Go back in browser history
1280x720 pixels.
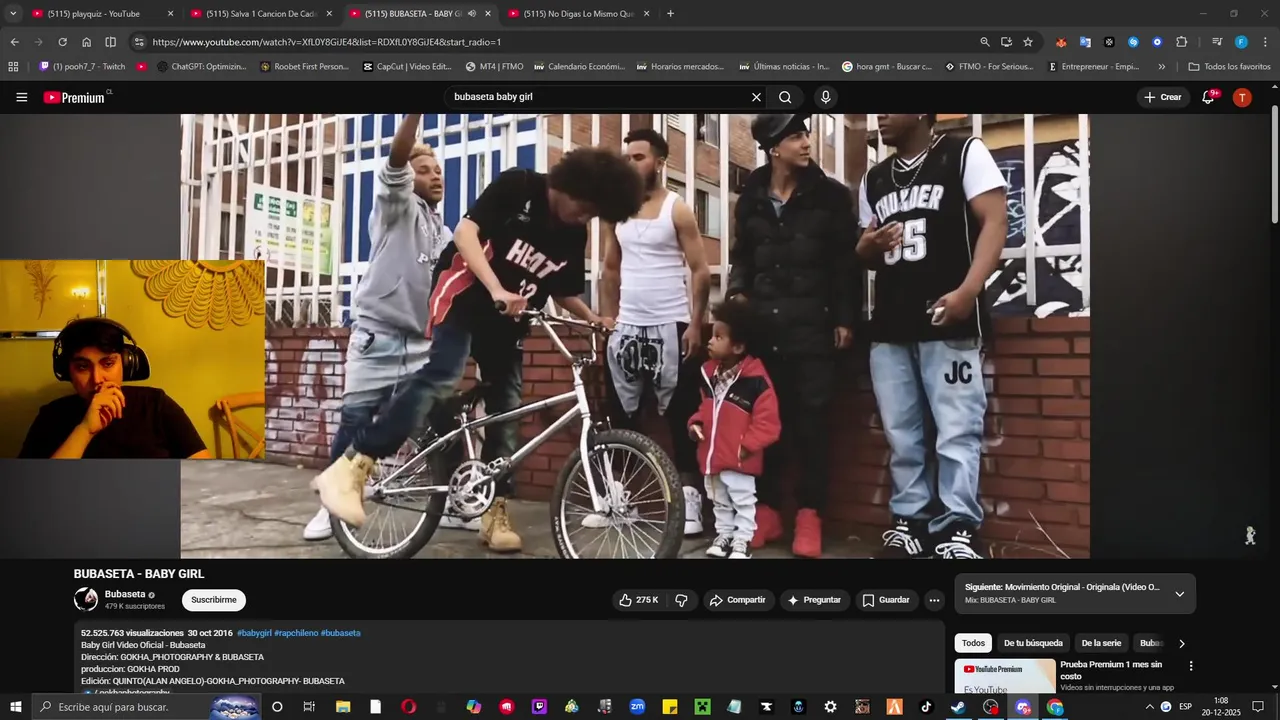coord(14,42)
